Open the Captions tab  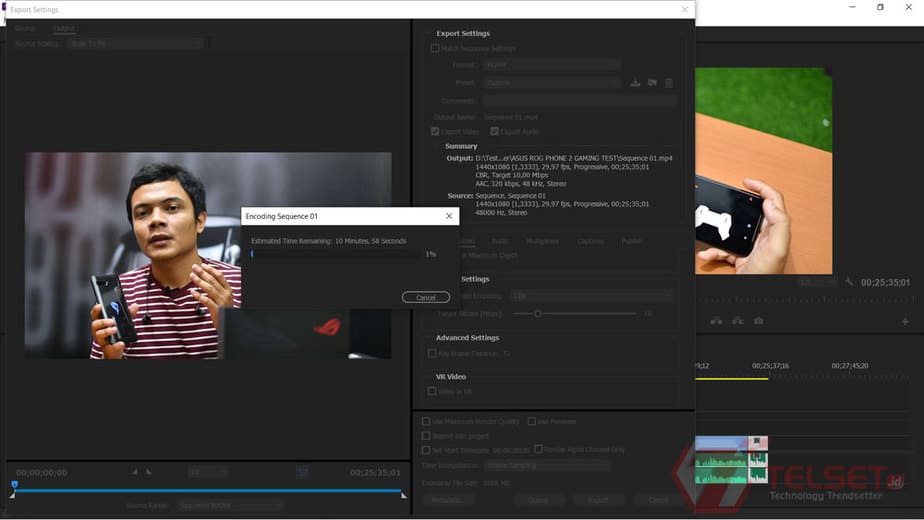tap(590, 241)
